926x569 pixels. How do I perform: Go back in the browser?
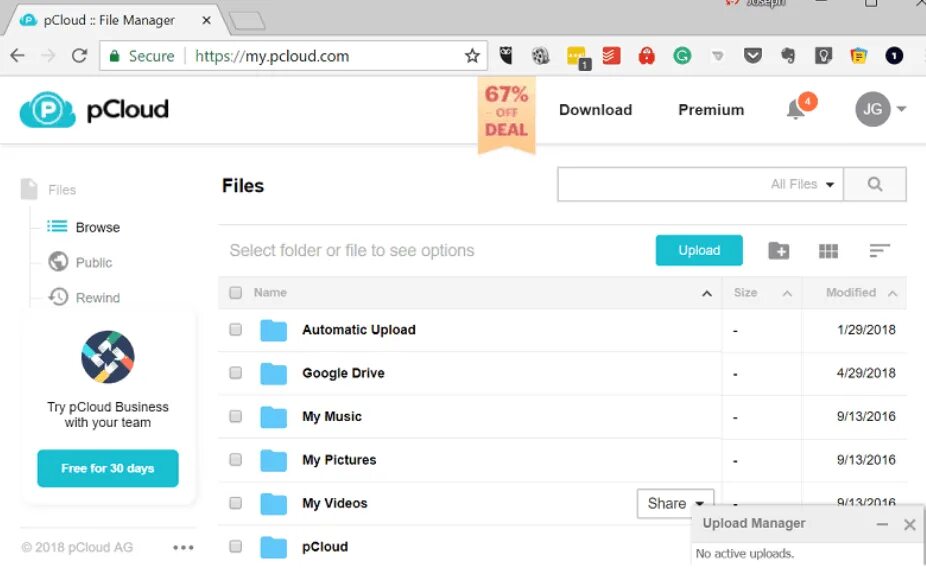tap(18, 56)
